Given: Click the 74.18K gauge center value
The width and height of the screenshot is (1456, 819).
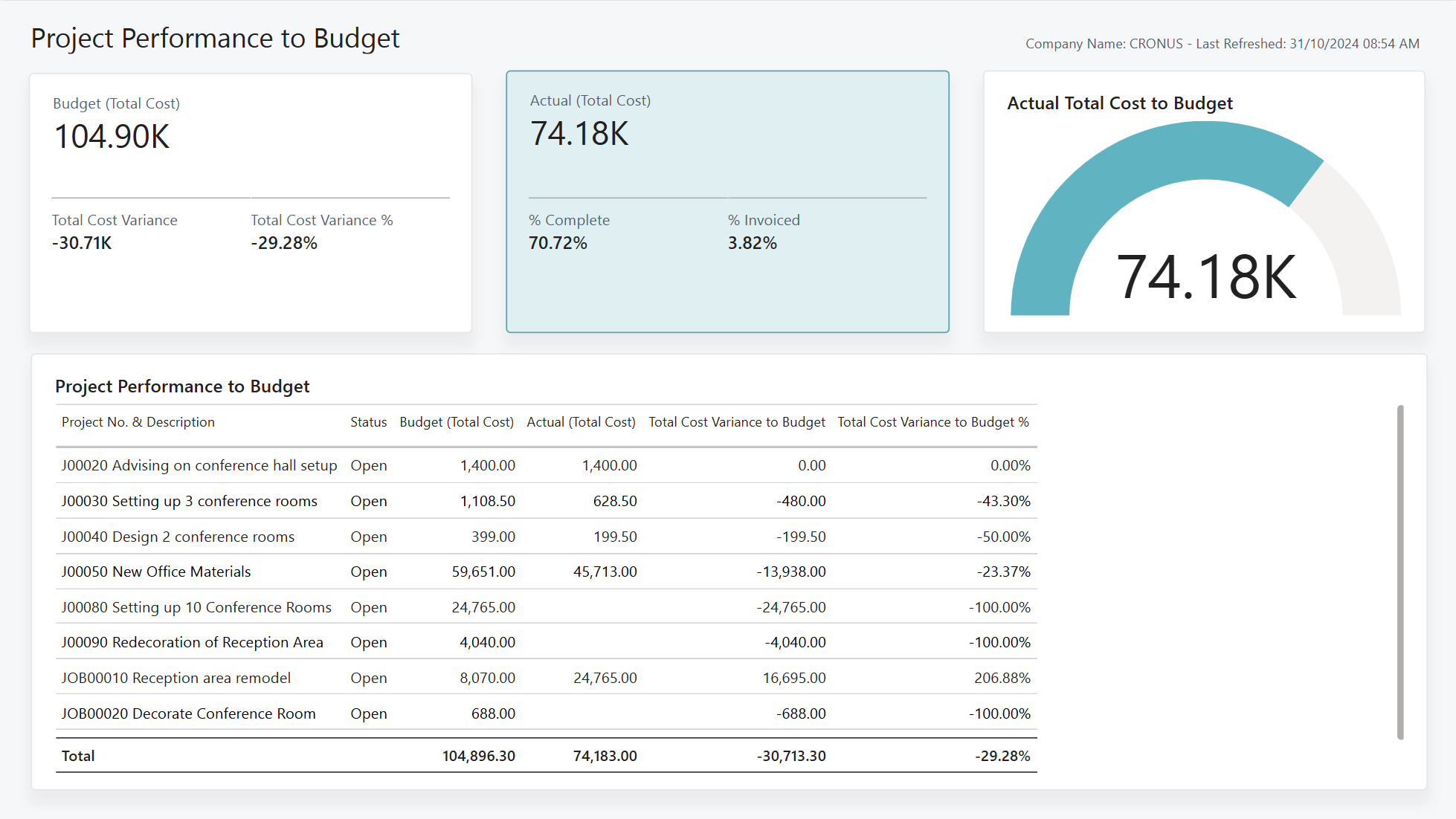Looking at the screenshot, I should point(1206,277).
